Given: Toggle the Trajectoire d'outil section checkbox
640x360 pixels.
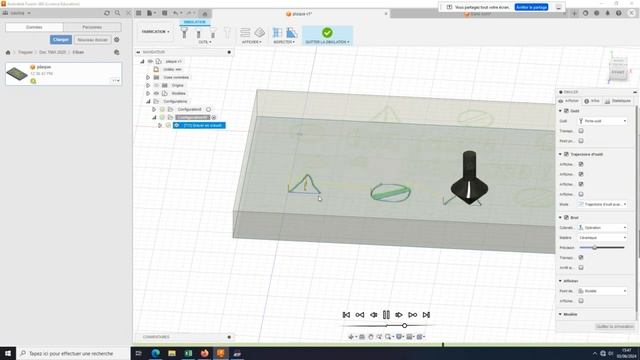Looking at the screenshot, I should pos(566,154).
